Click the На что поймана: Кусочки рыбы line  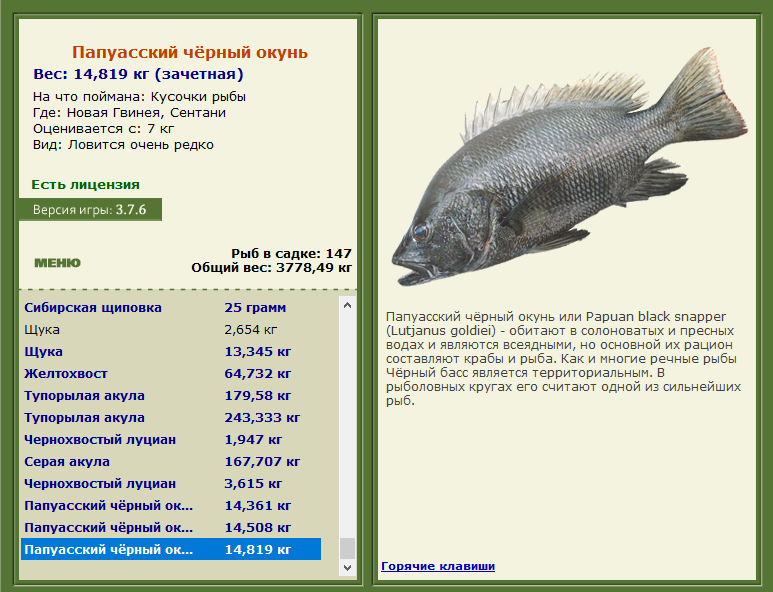point(139,97)
